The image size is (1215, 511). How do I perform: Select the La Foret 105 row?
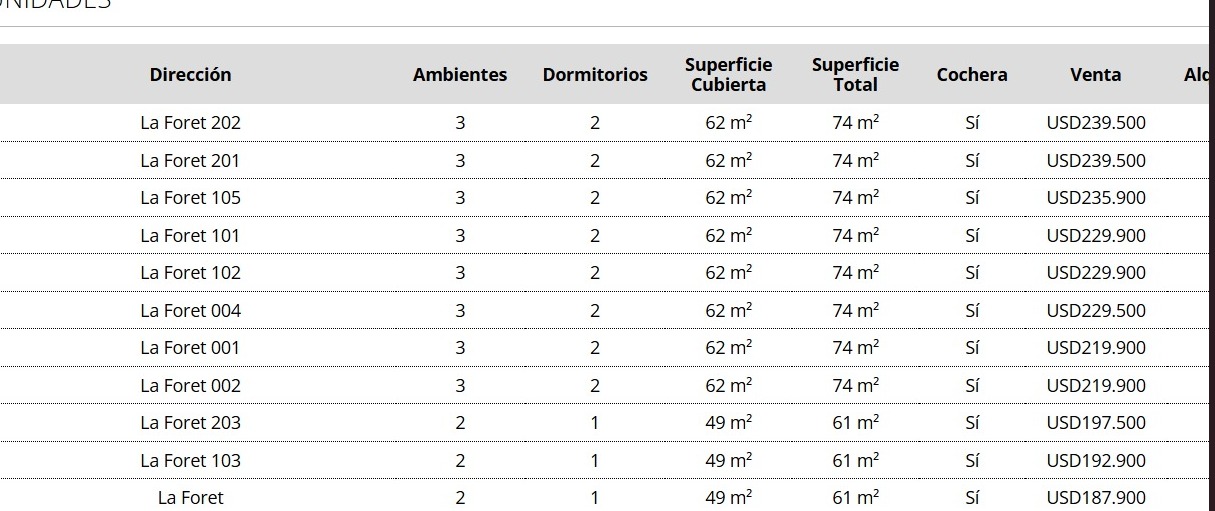coord(190,198)
